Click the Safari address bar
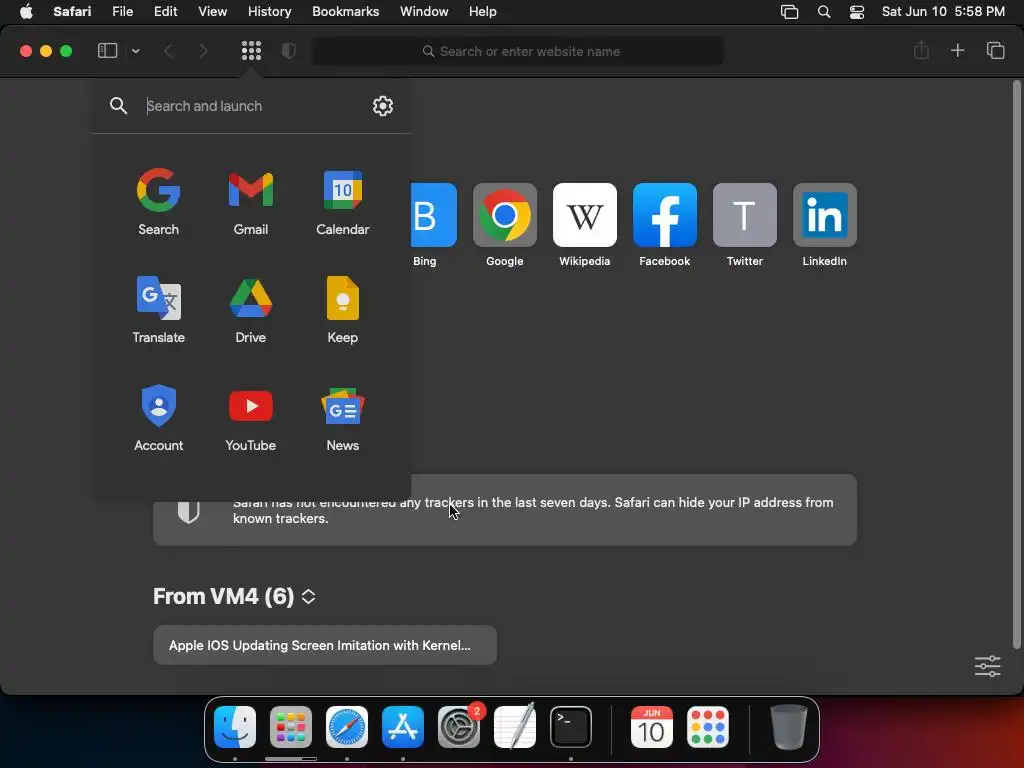The height and width of the screenshot is (768, 1024). 518,51
